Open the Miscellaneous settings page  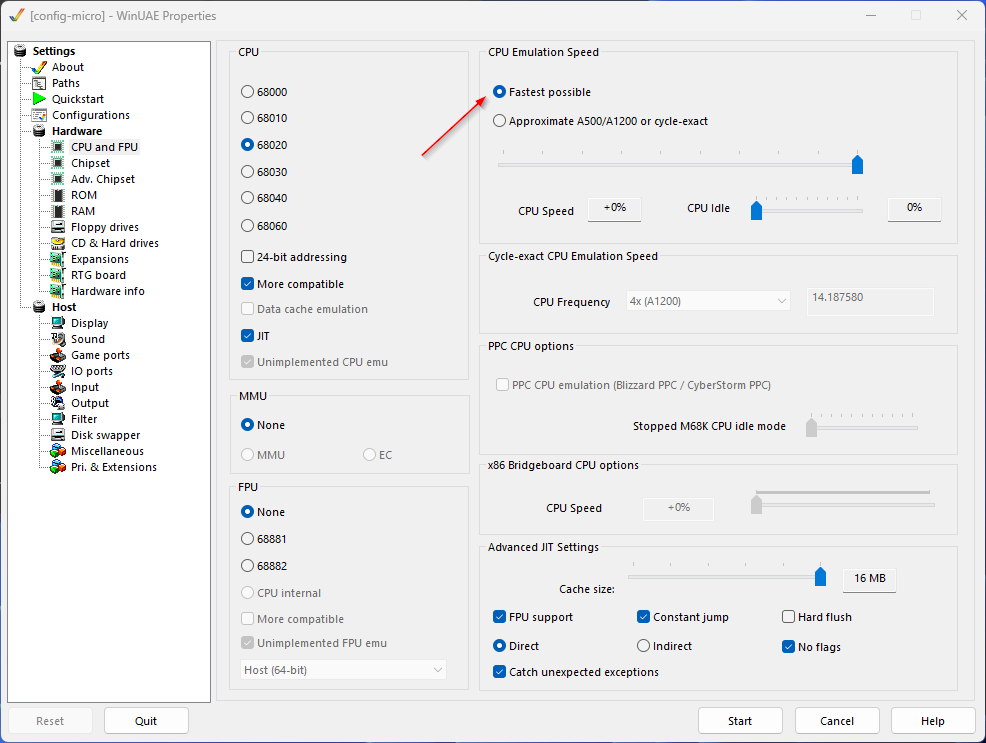(108, 451)
